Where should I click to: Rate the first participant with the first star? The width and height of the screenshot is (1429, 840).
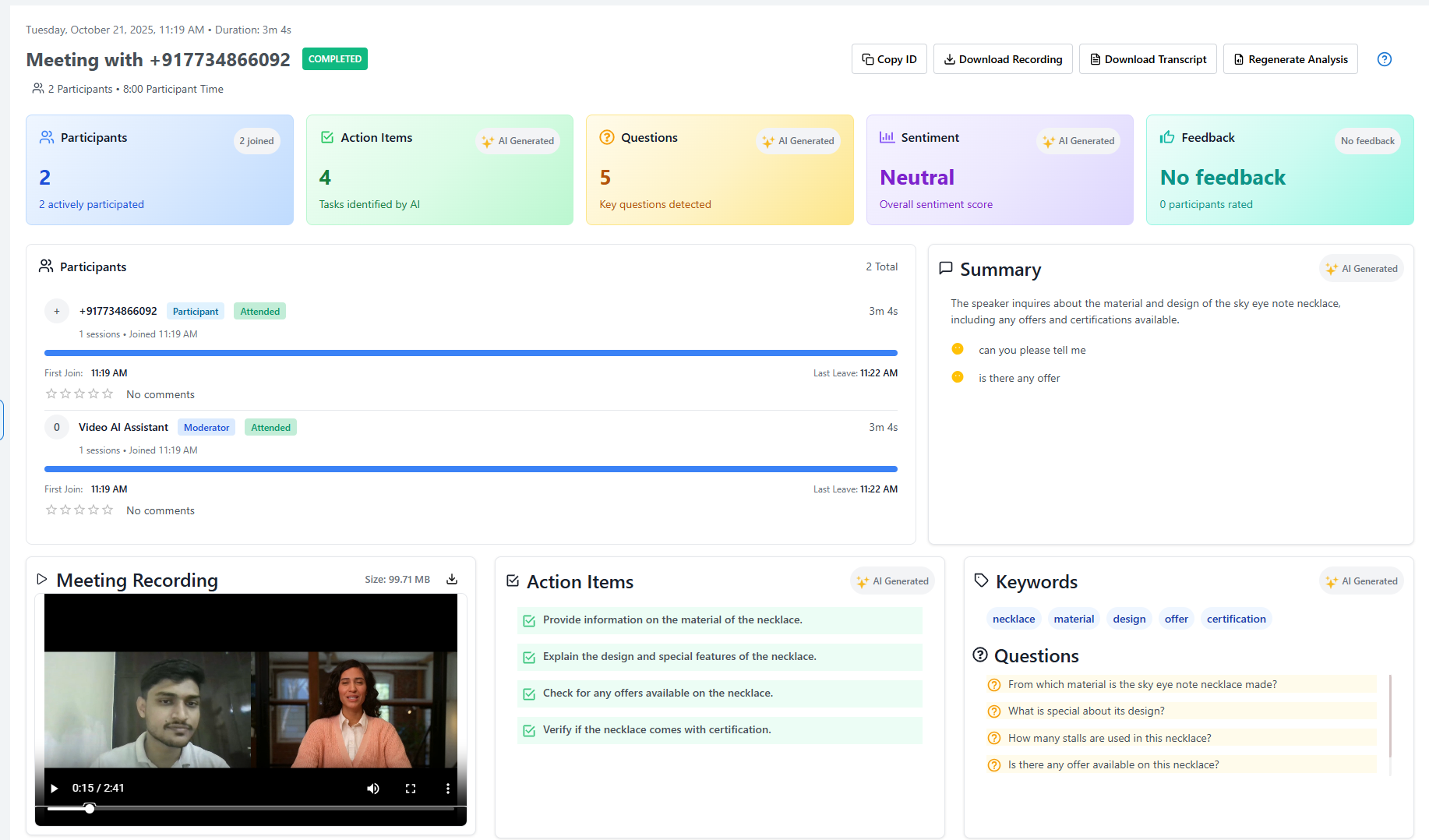[x=51, y=394]
